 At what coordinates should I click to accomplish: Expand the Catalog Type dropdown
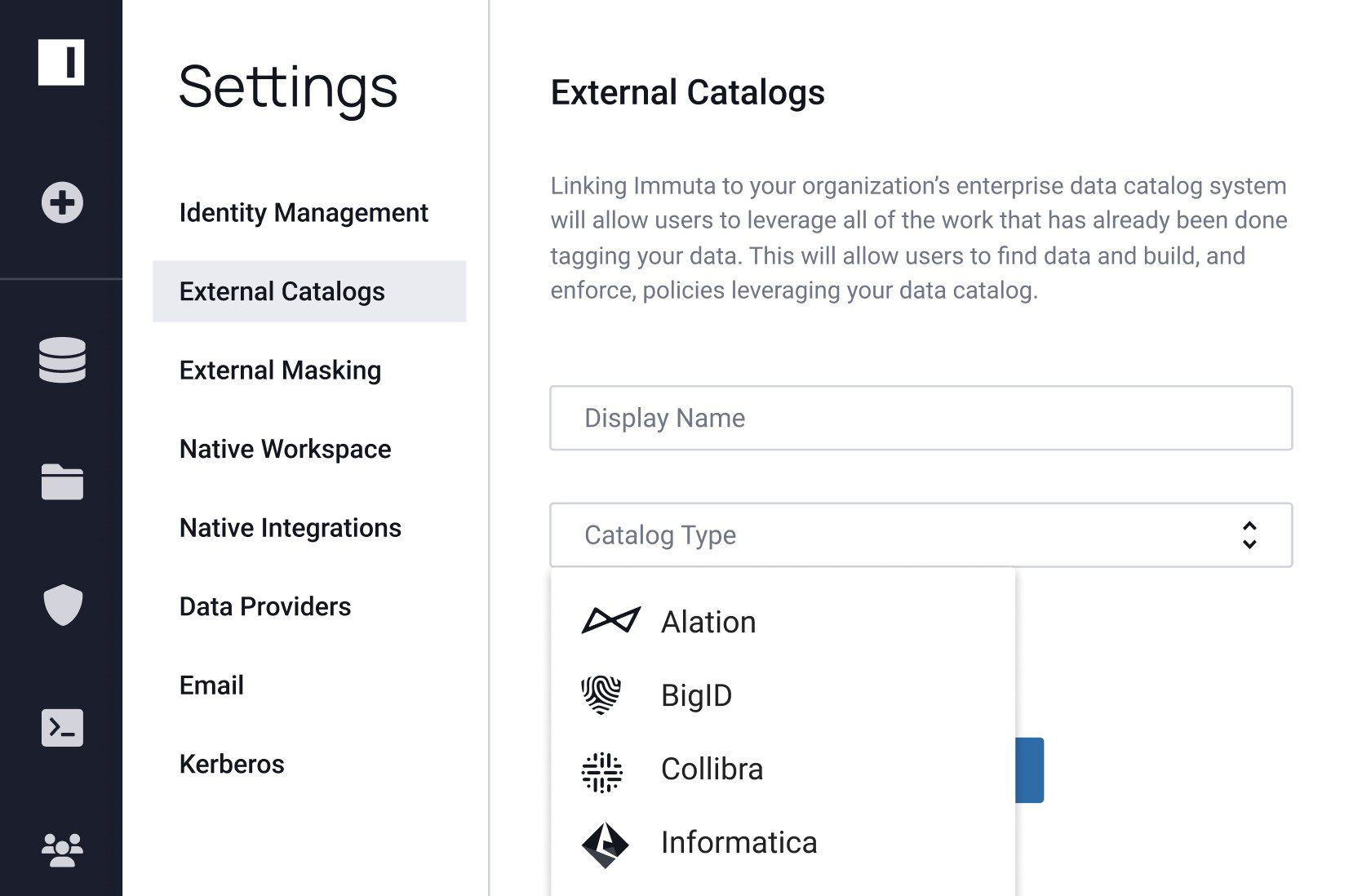pos(921,535)
